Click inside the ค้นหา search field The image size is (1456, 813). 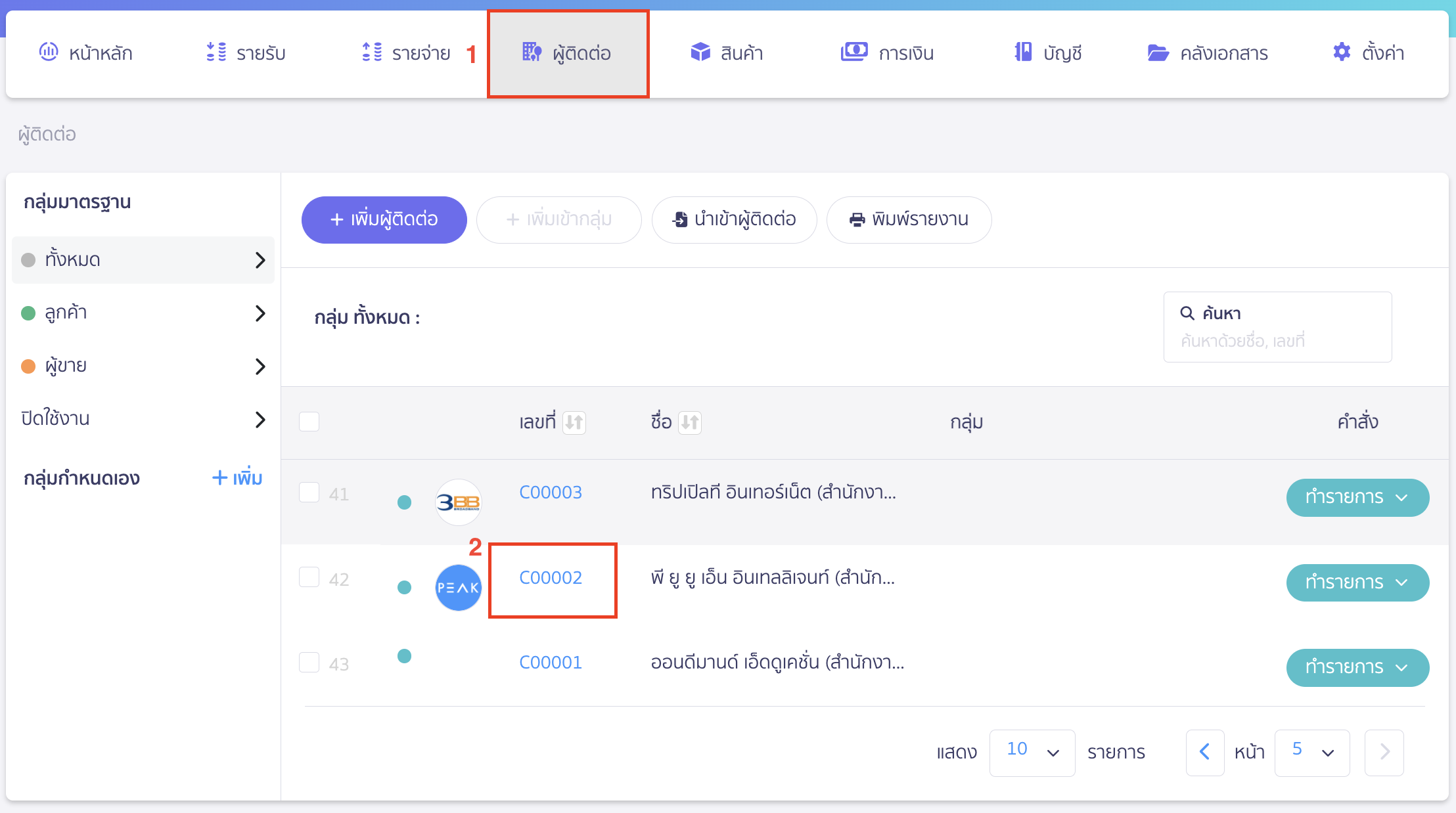[x=1277, y=341]
